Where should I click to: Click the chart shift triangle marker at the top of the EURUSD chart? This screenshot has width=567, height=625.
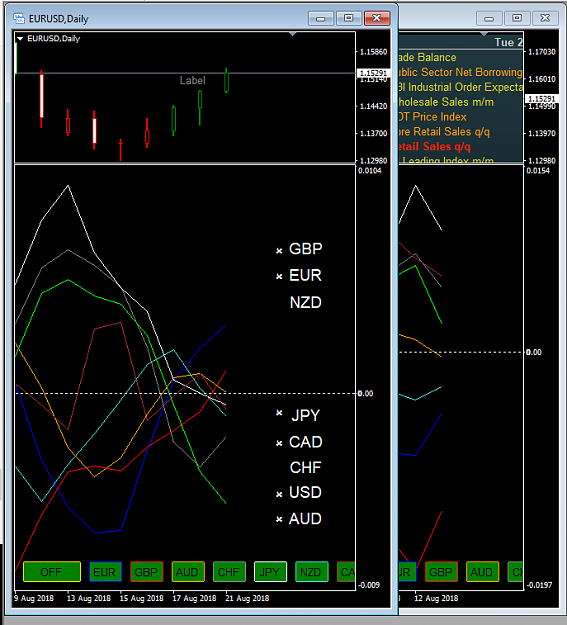click(293, 34)
